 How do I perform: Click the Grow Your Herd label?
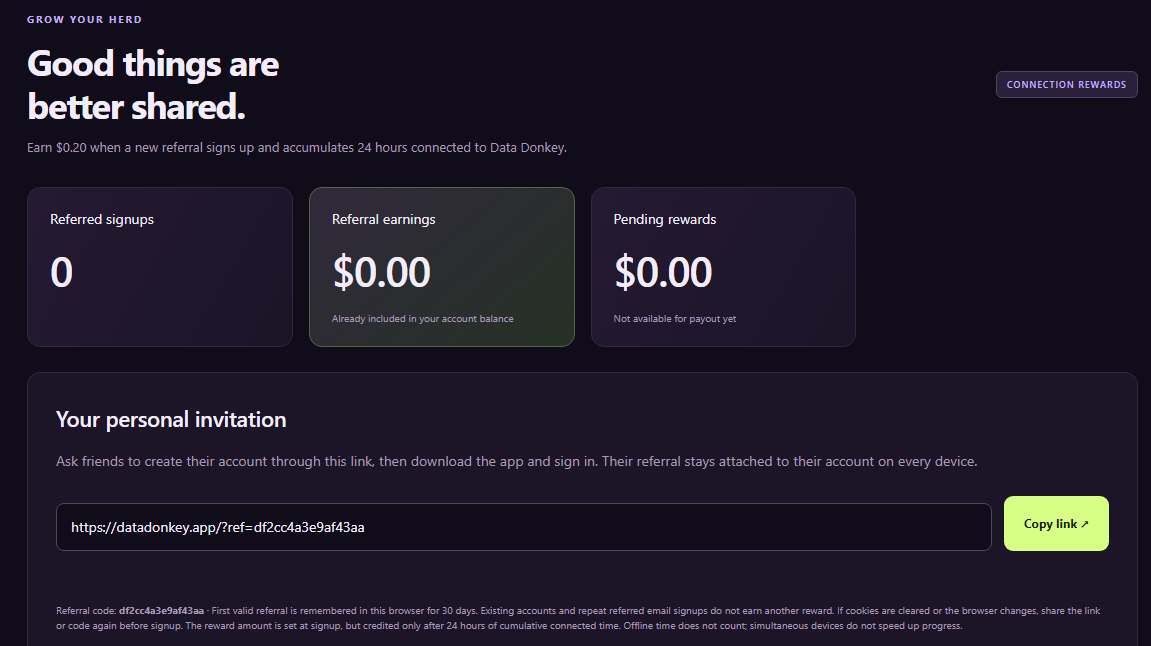[84, 20]
